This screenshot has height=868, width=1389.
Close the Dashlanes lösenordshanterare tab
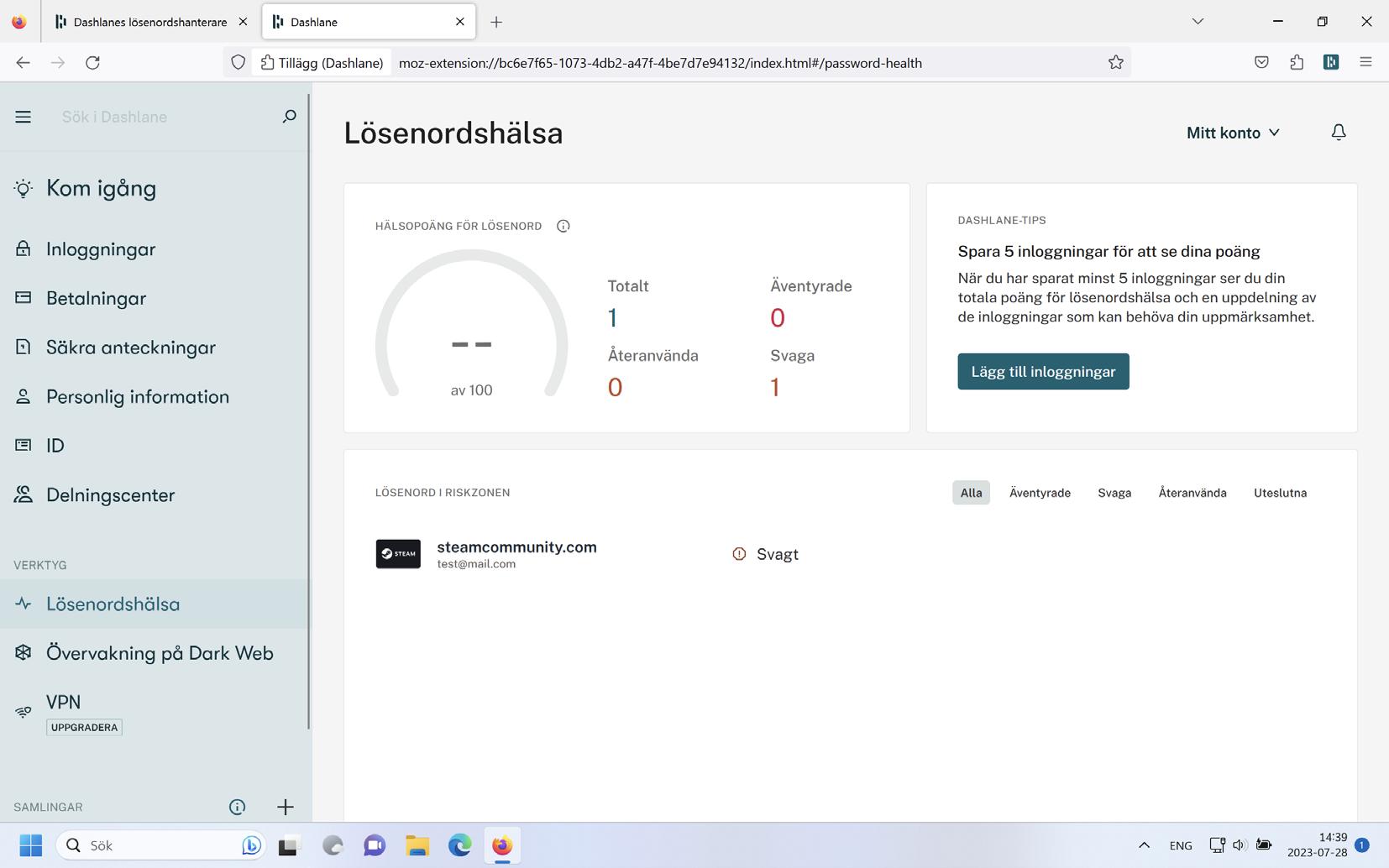(243, 22)
